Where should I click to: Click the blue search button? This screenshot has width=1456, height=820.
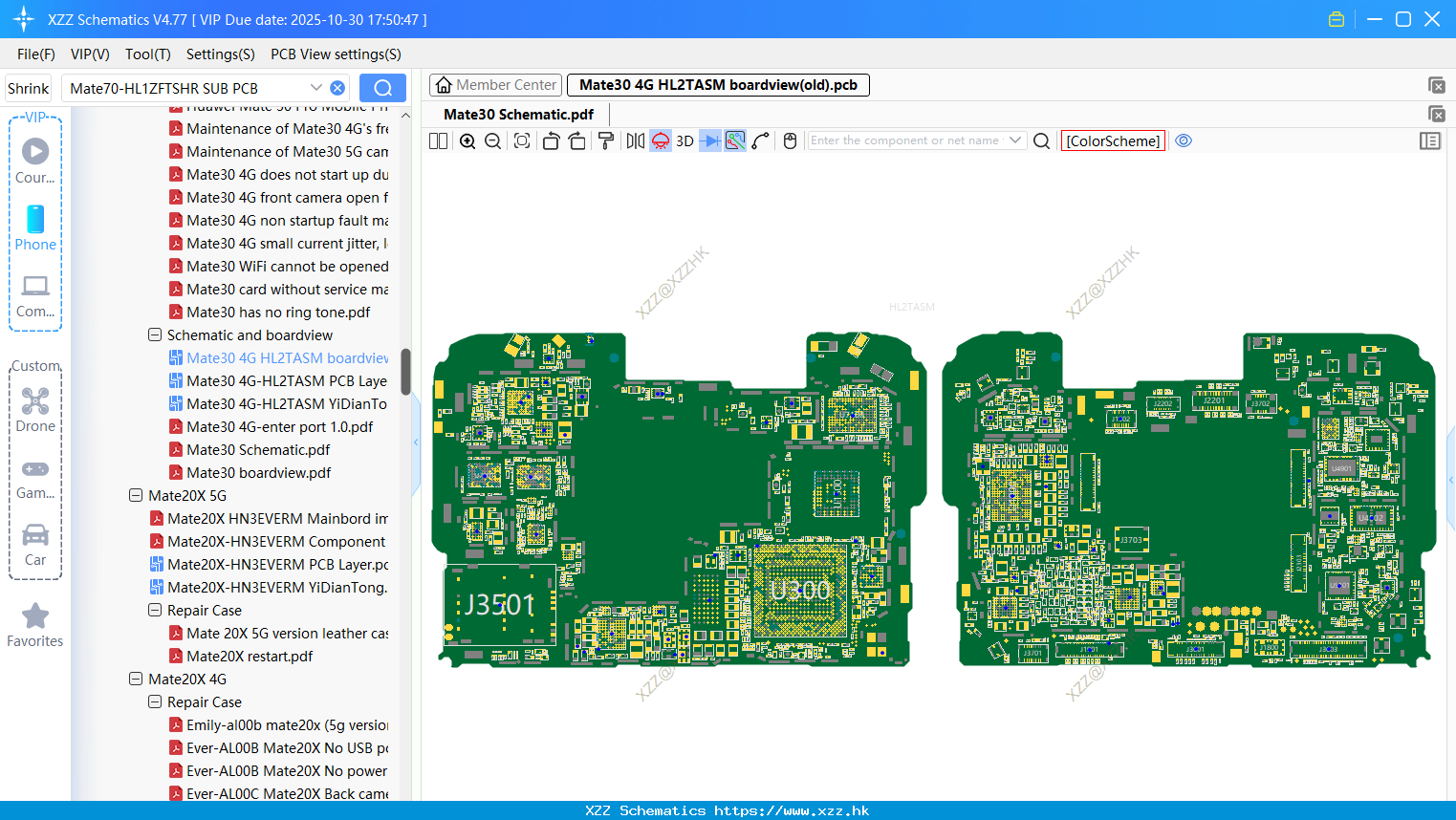(x=382, y=88)
